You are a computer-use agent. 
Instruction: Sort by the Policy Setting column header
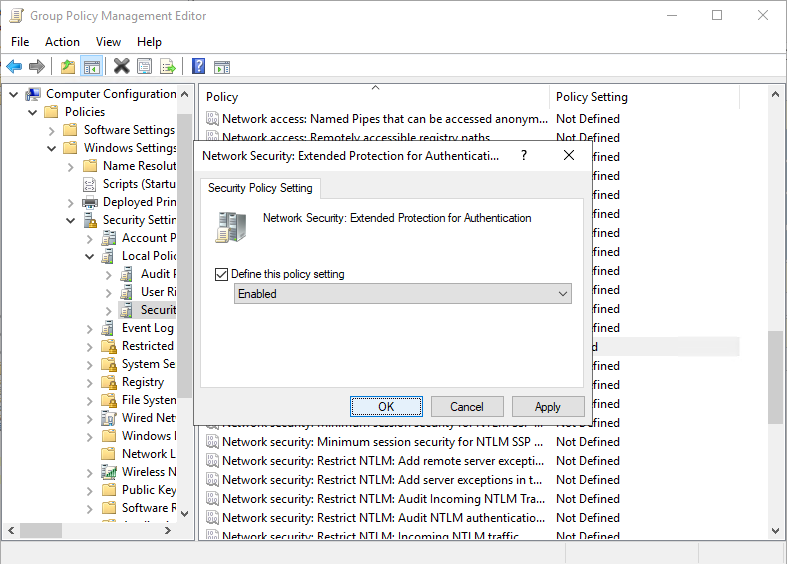pos(645,96)
